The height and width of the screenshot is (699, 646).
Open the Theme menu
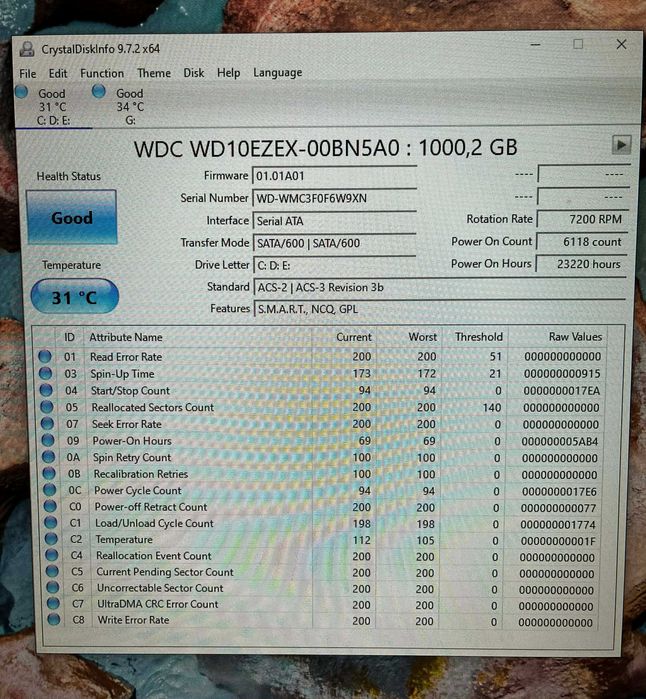154,73
